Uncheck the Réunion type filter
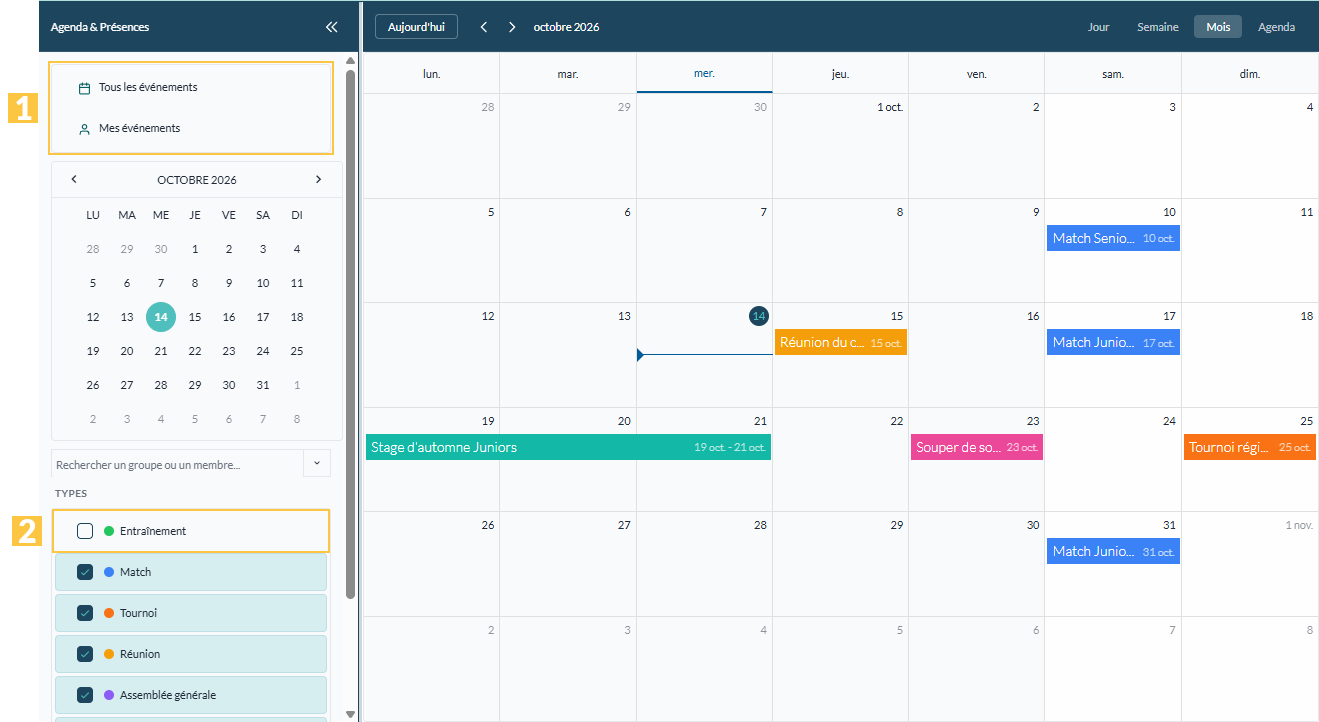This screenshot has height=722, width=1319. click(x=85, y=654)
